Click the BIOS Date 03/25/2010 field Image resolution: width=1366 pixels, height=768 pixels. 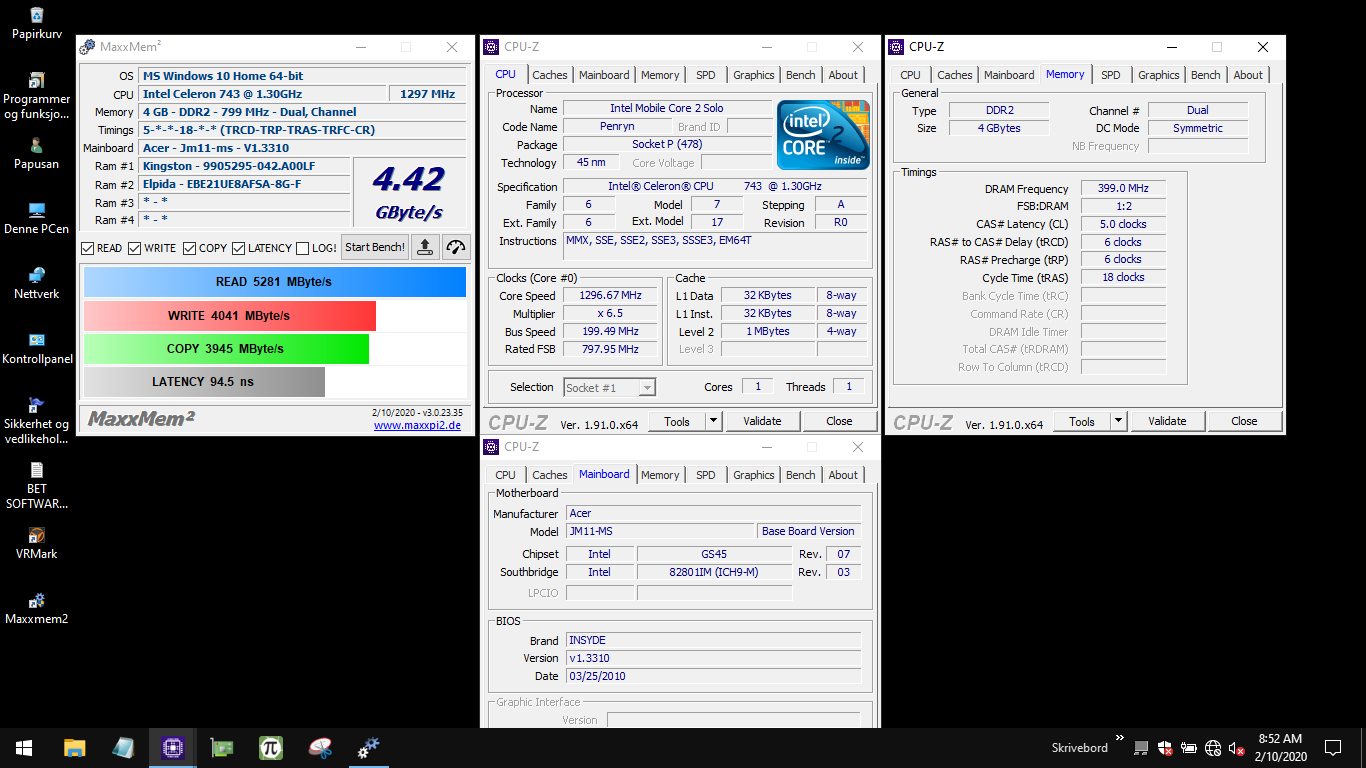(714, 676)
